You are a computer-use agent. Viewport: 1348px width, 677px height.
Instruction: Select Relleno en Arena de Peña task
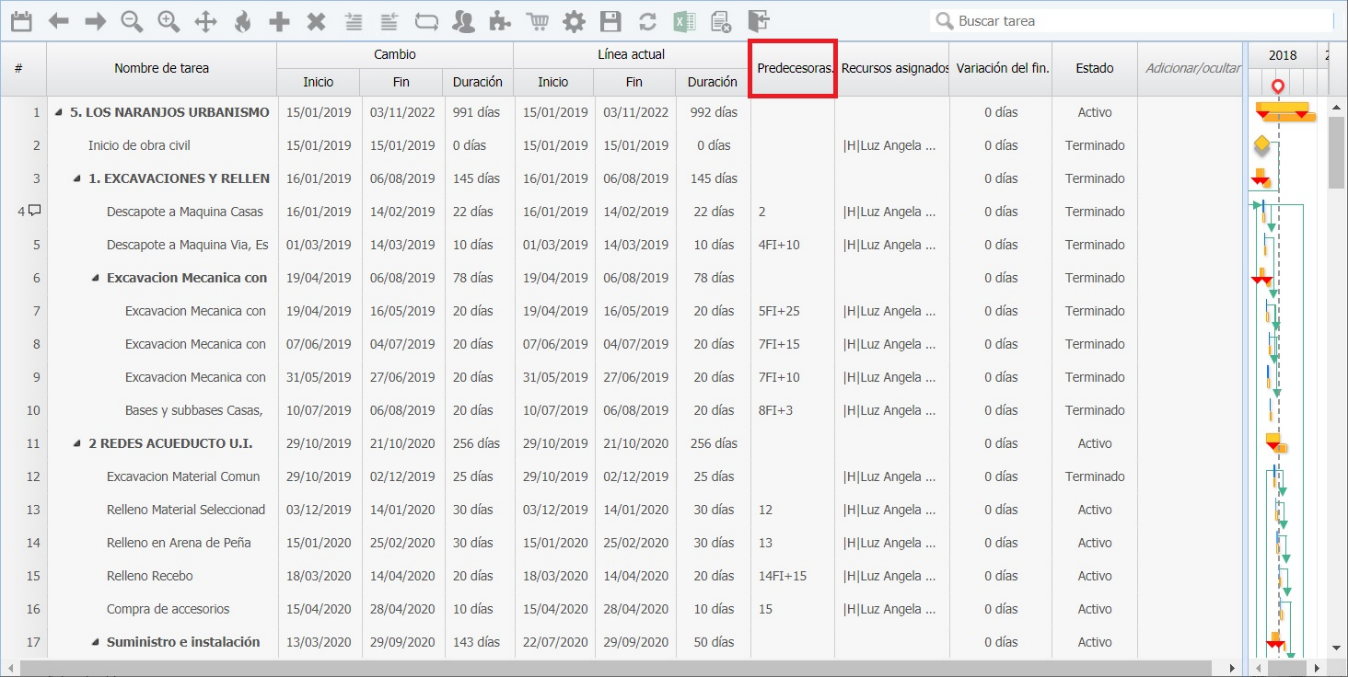click(x=179, y=543)
